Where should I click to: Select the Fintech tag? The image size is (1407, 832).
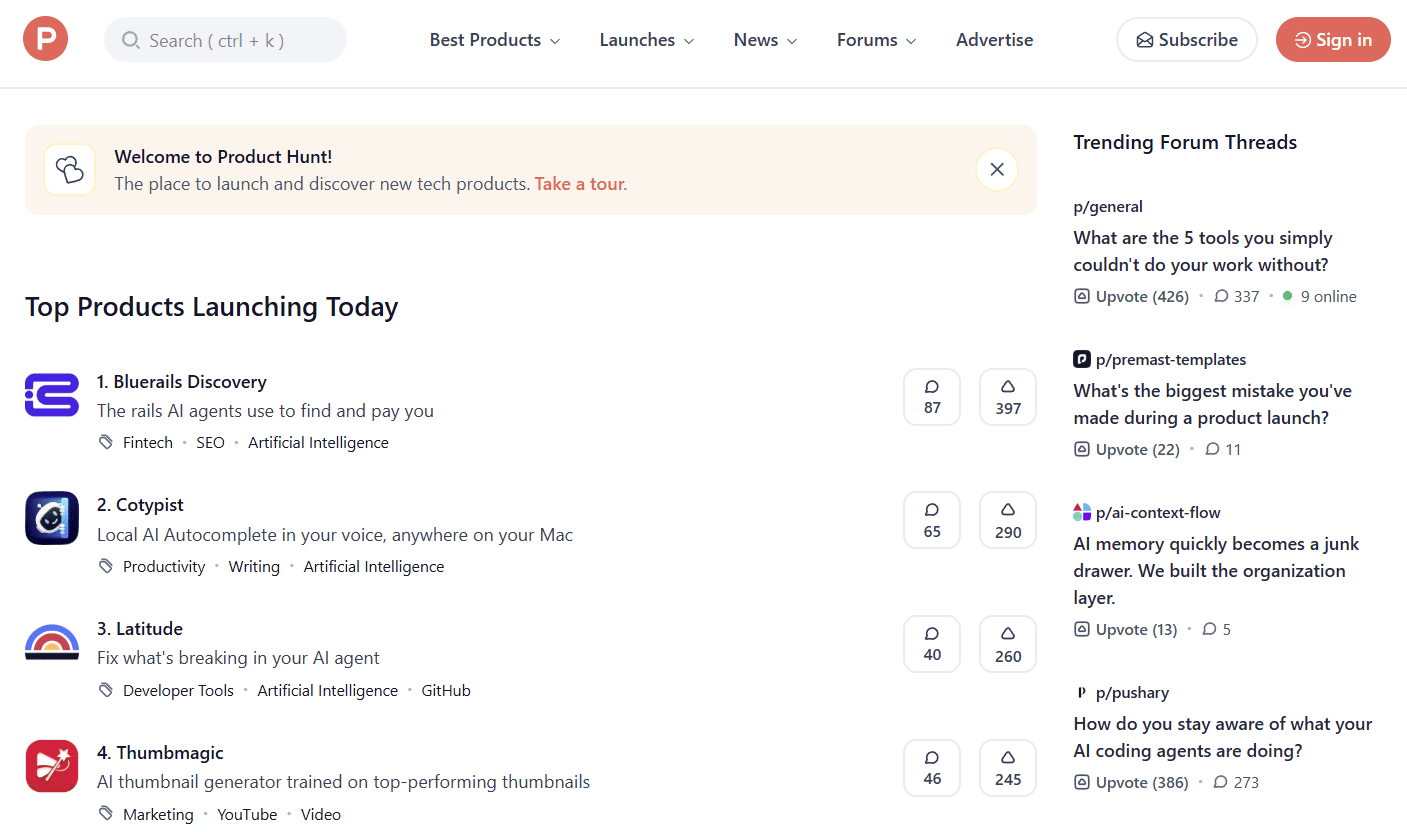pyautogui.click(x=148, y=442)
